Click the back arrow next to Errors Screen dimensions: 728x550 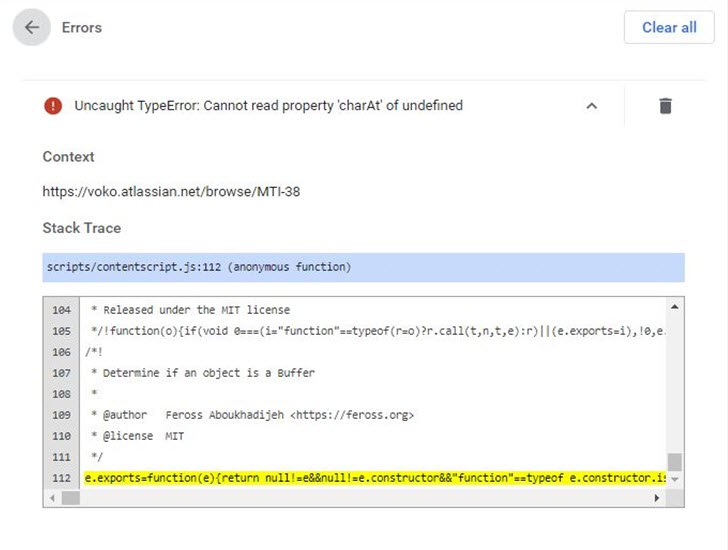(32, 28)
